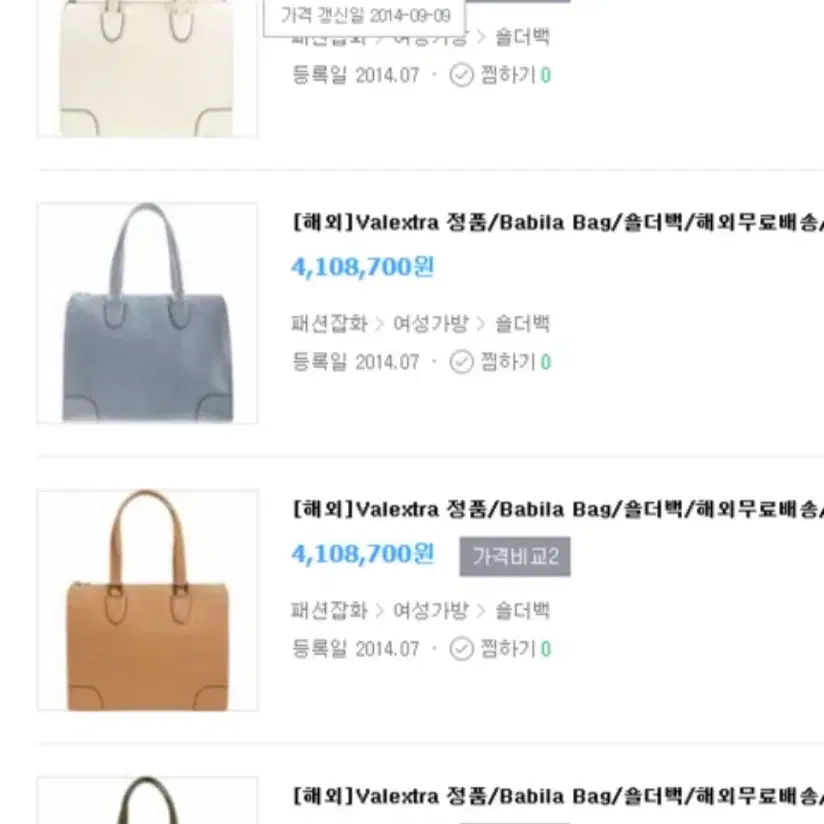View the gray-blue bag product thumbnail
Image resolution: width=824 pixels, height=824 pixels.
click(147, 313)
